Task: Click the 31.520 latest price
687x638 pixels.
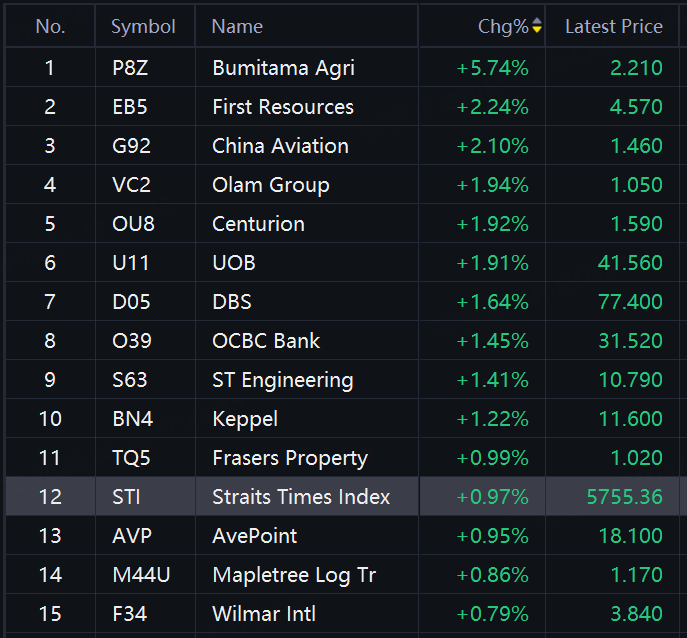Action: 630,341
